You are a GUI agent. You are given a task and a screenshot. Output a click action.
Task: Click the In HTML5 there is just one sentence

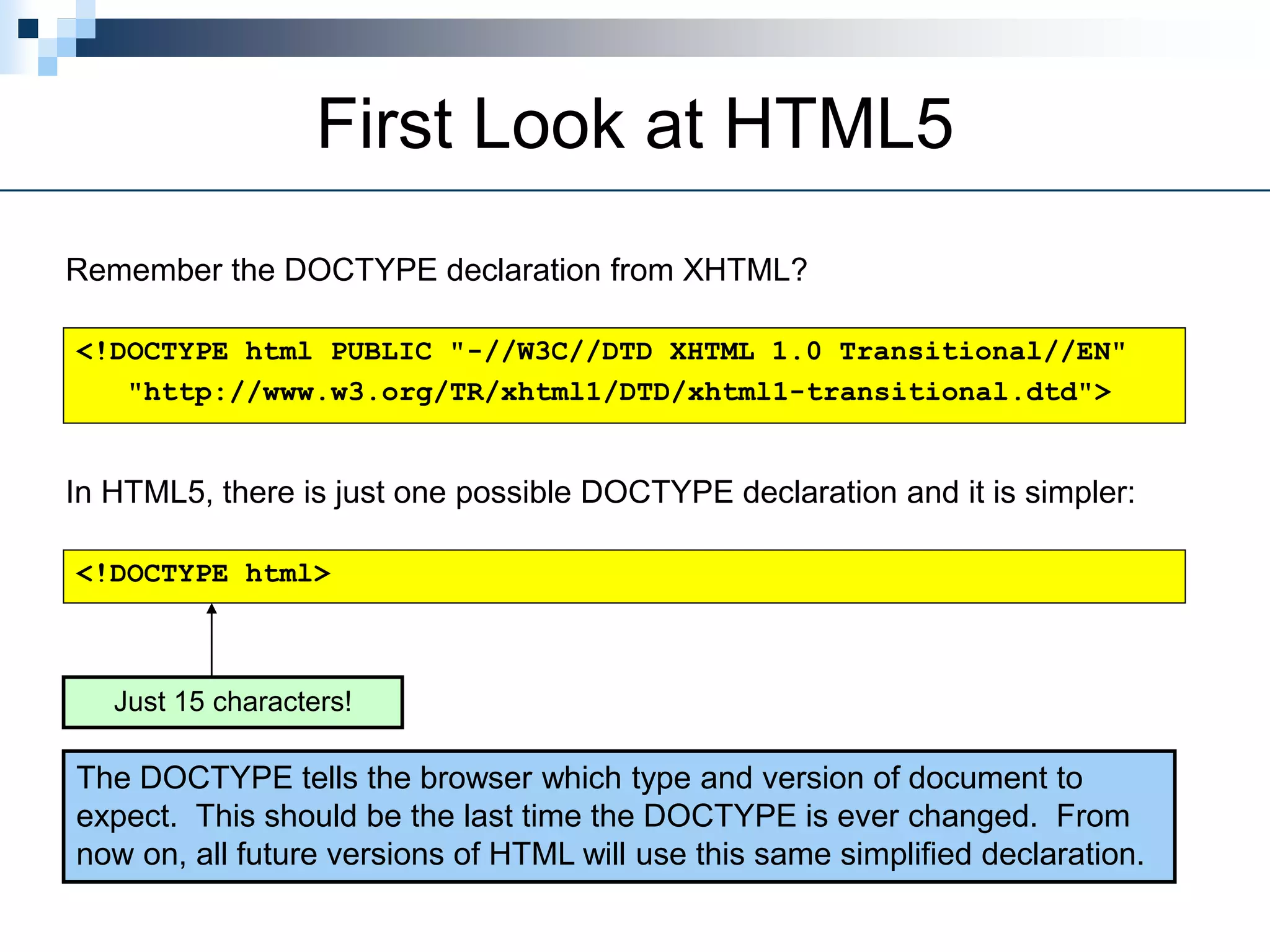tap(600, 493)
